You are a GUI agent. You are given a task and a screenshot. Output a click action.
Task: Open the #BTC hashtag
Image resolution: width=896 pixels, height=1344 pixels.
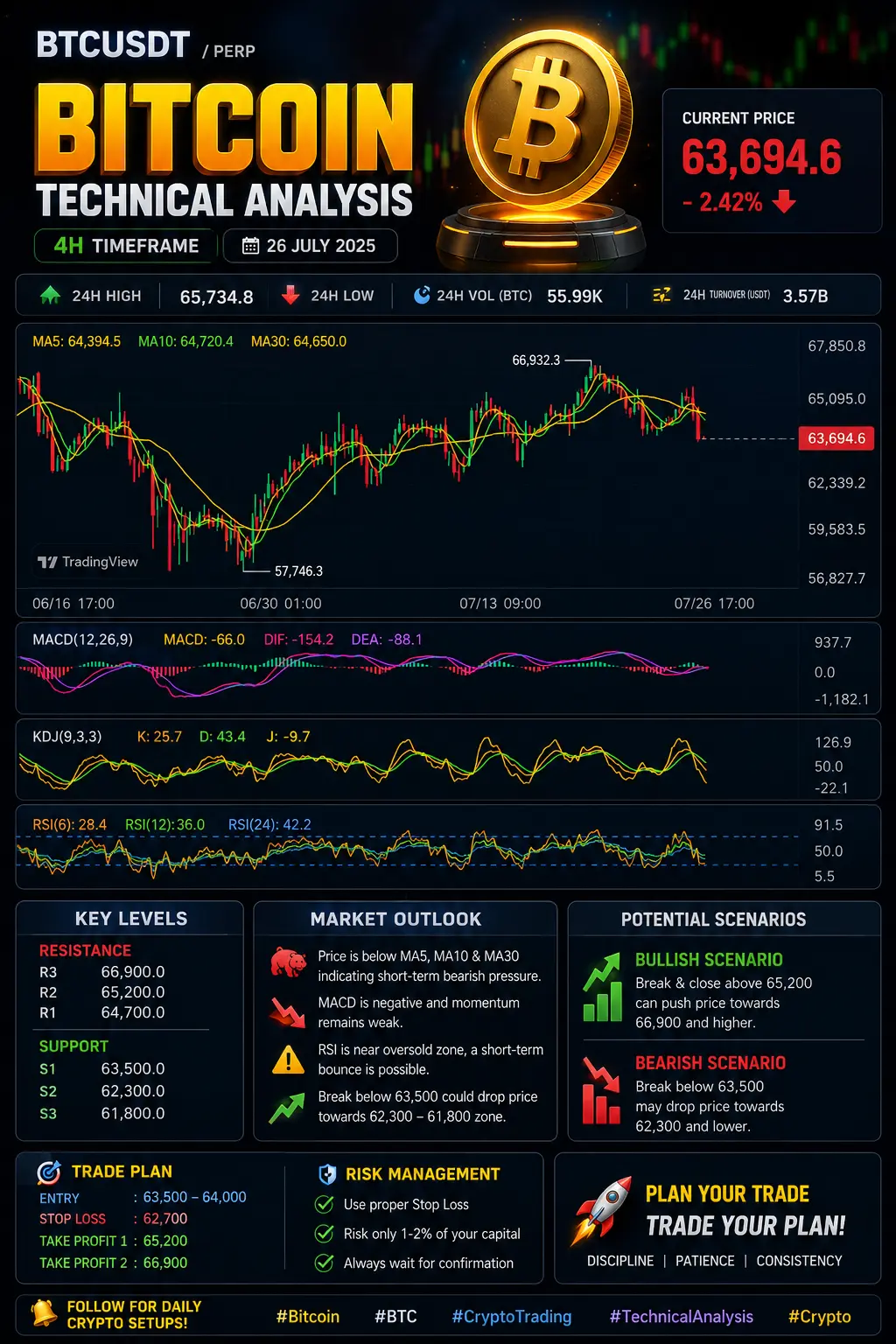point(395,1316)
